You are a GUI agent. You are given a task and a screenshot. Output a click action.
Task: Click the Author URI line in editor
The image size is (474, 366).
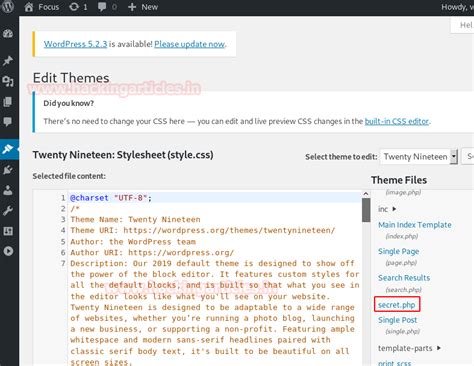tap(152, 253)
